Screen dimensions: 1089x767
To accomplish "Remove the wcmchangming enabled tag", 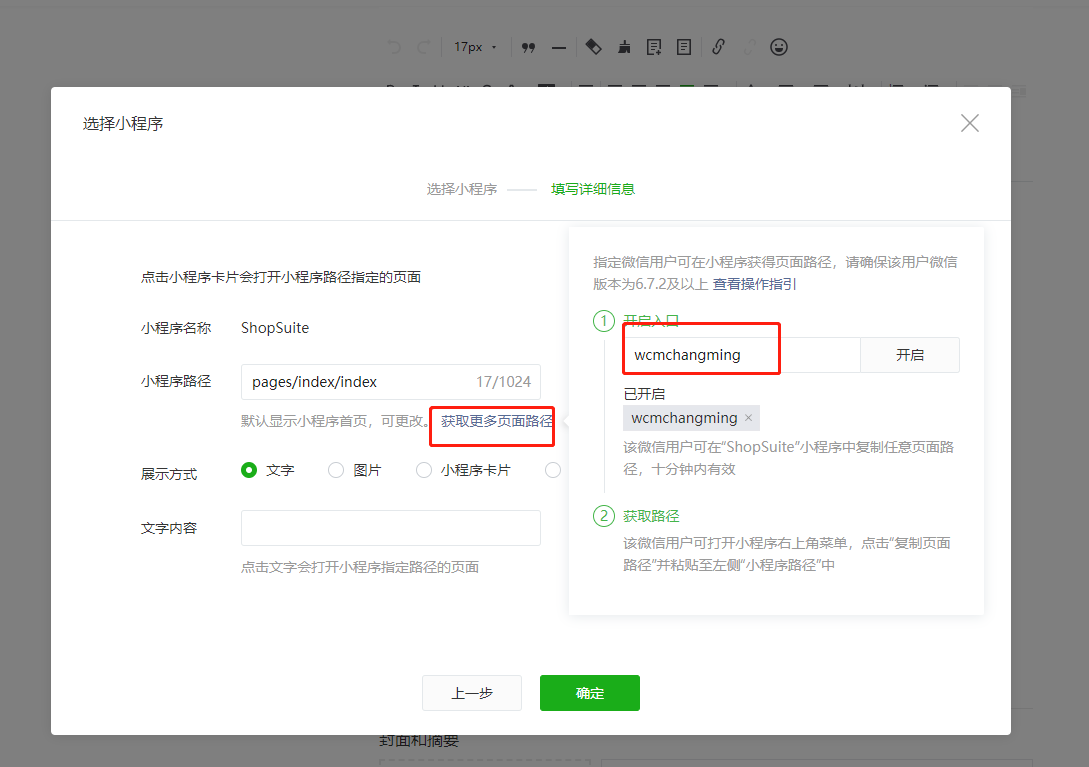I will [748, 418].
